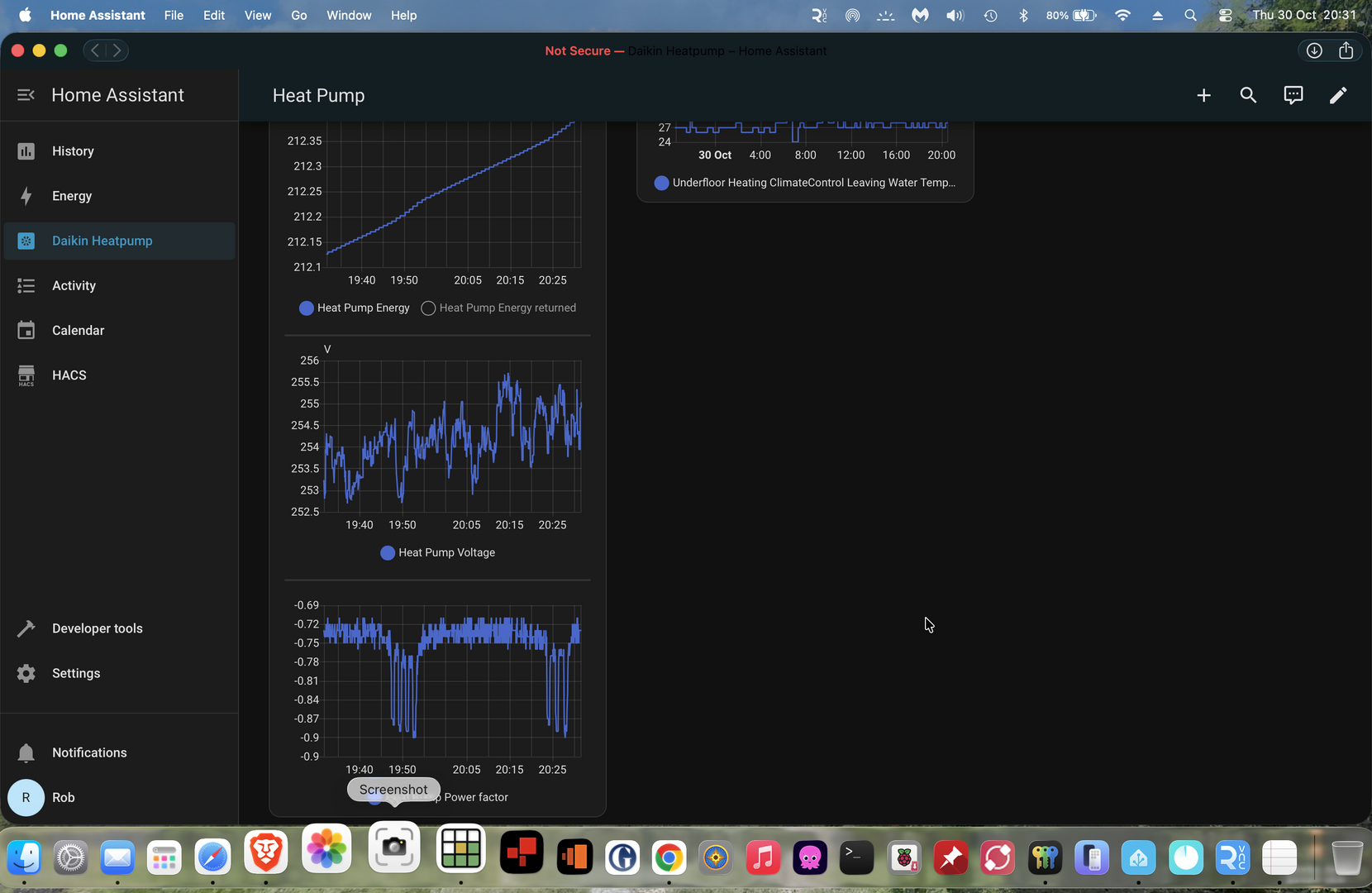1372x893 pixels.
Task: Click the Heat Pump Voltage graph area
Action: pos(452,437)
